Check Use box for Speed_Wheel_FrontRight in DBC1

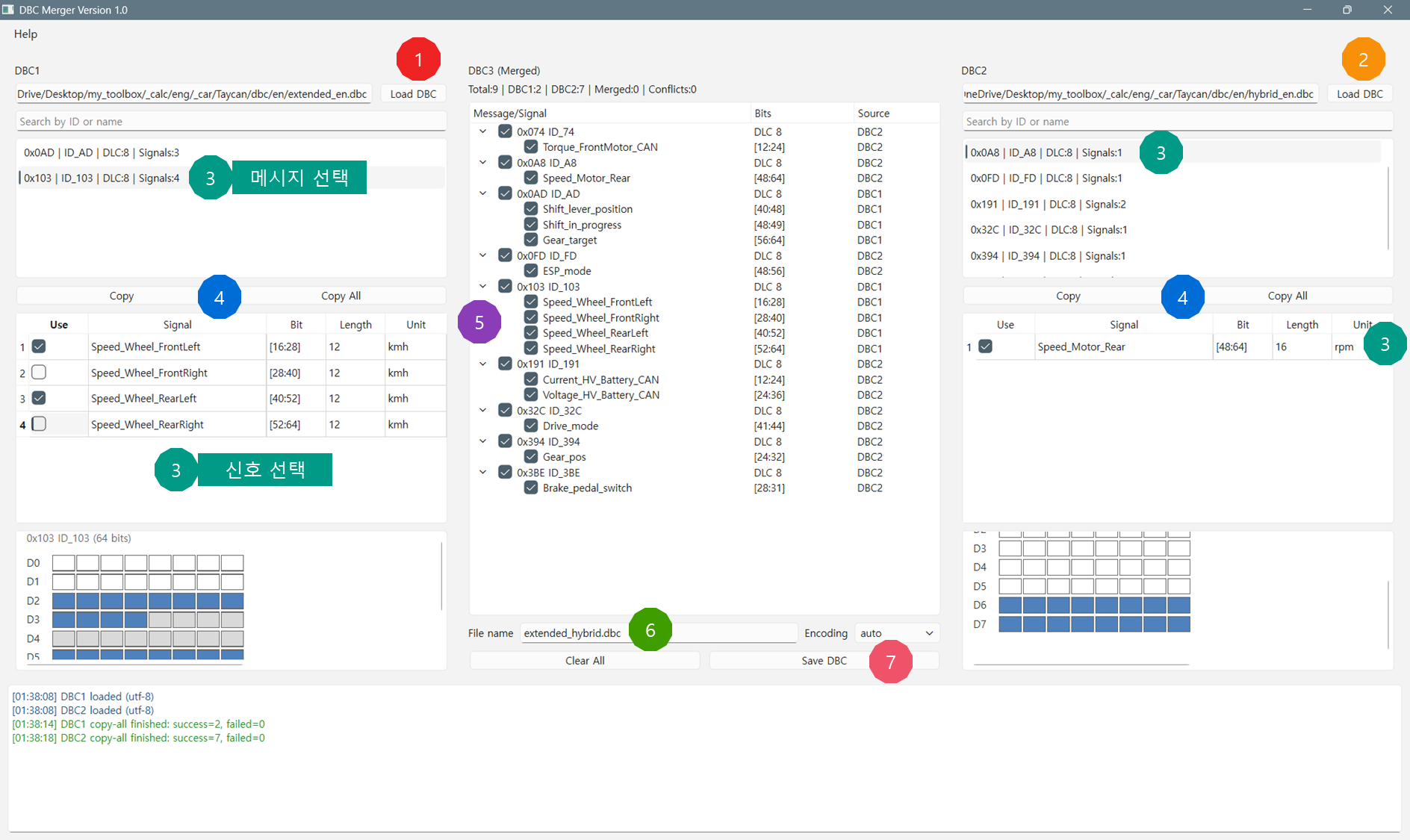point(39,372)
